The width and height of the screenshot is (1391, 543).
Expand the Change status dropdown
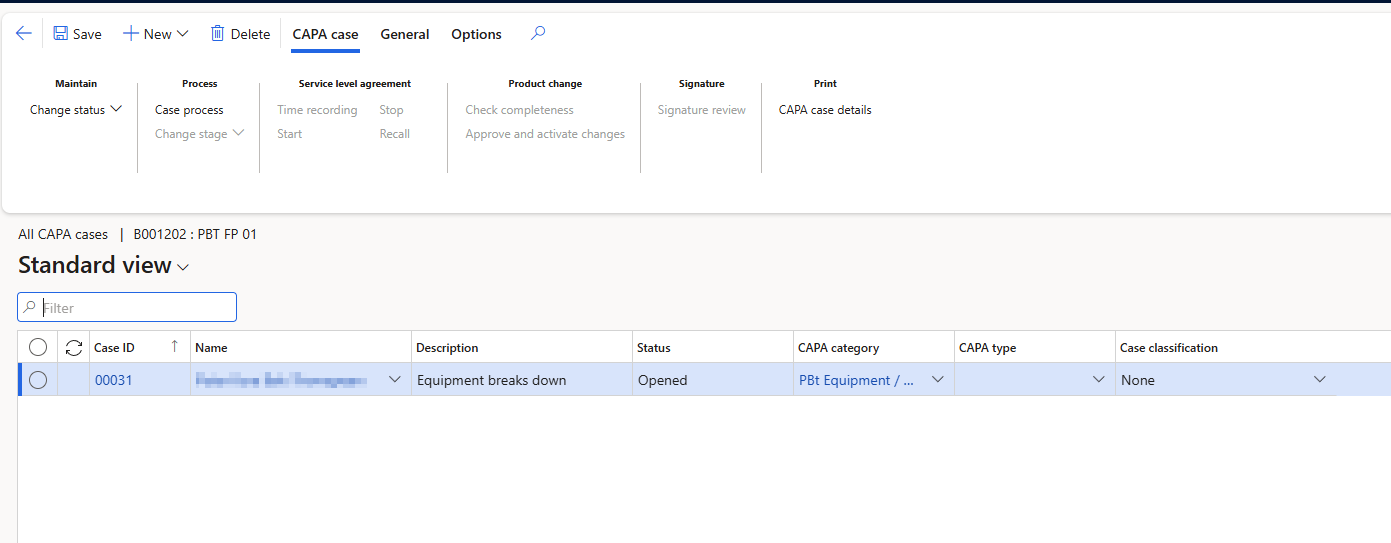pos(76,110)
